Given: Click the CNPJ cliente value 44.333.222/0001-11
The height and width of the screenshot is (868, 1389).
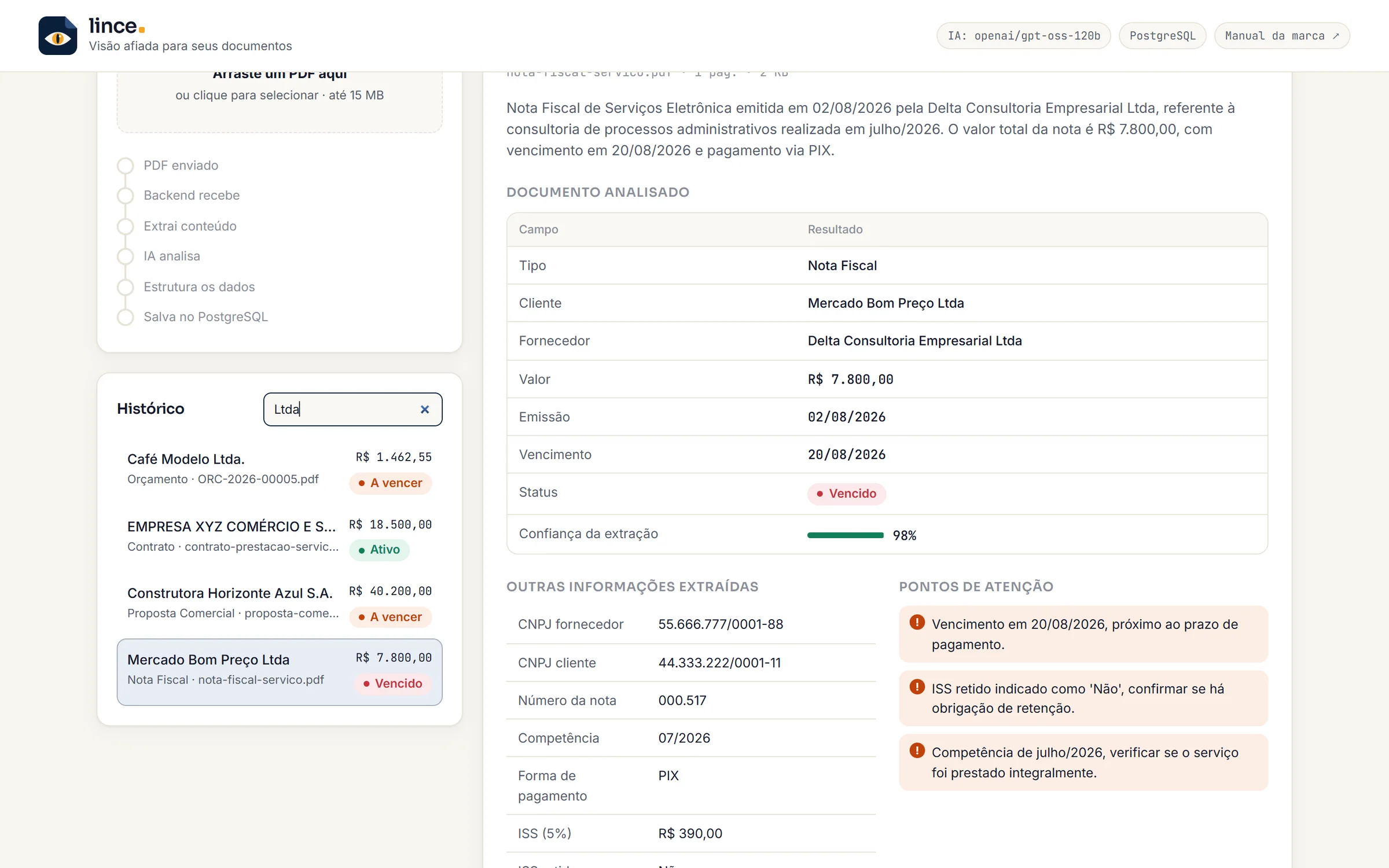Looking at the screenshot, I should 719,663.
